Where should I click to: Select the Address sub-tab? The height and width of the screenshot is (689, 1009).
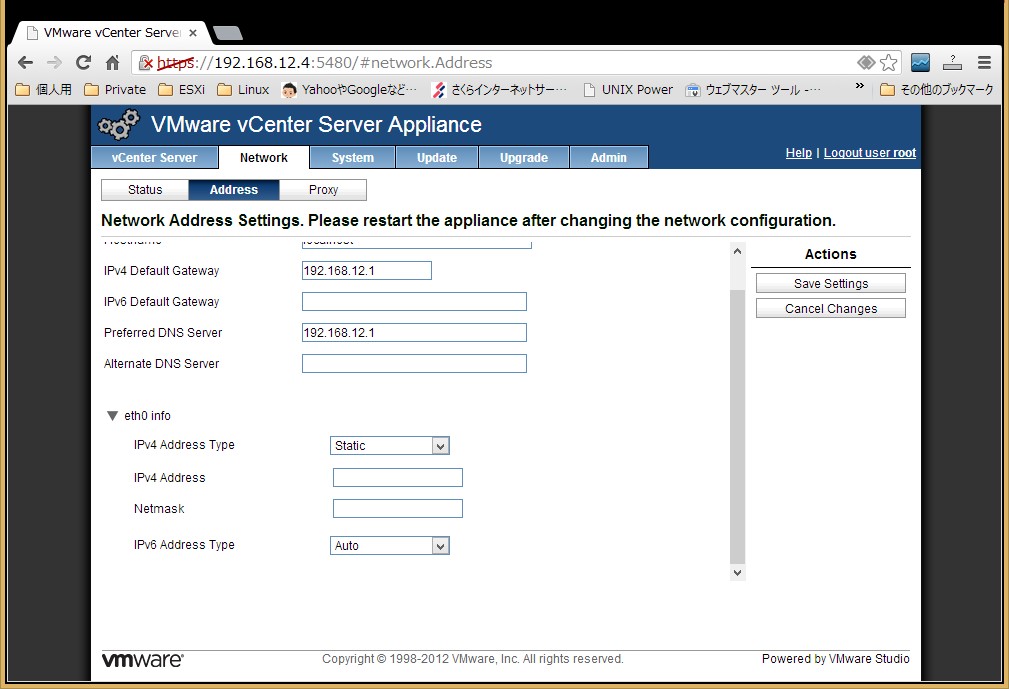[234, 190]
